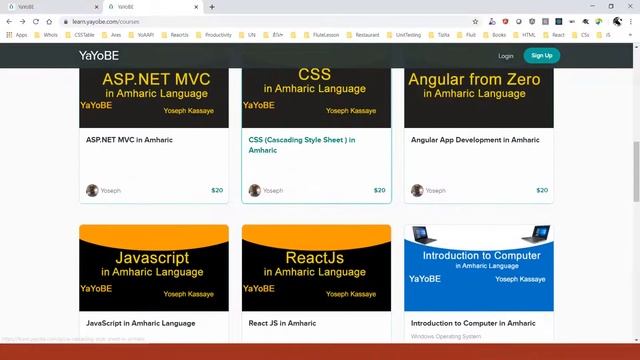640x360 pixels.
Task: Open the Chrome profile avatar
Action: [617, 22]
